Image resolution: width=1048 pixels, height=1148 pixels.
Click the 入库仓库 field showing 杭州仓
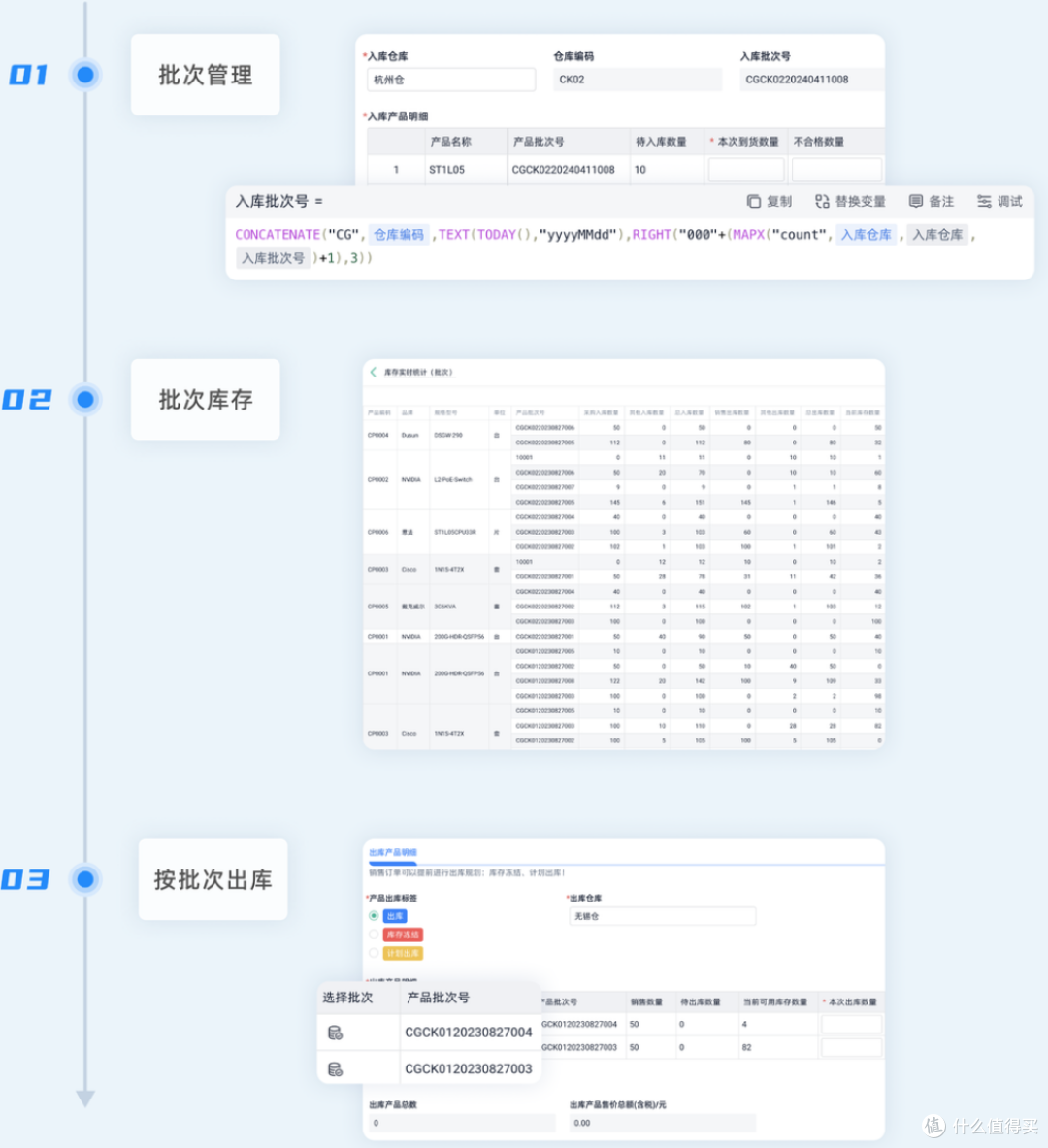(451, 80)
